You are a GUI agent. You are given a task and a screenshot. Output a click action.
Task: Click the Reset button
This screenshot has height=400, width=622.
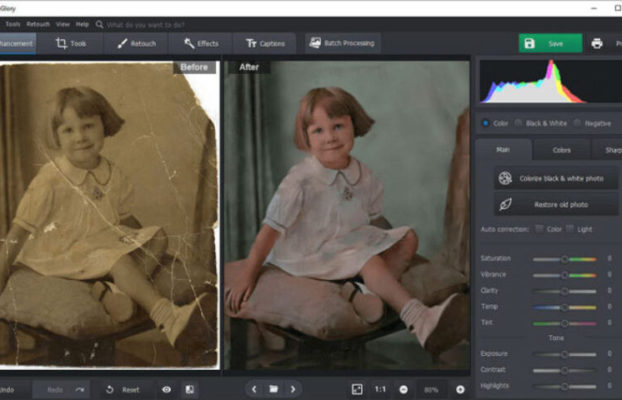click(x=123, y=390)
